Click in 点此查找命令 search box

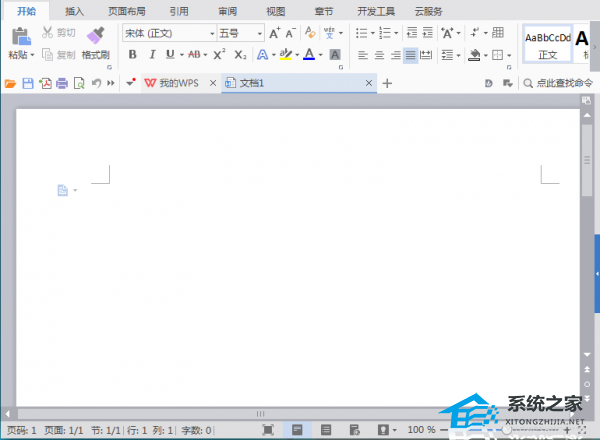pos(559,83)
